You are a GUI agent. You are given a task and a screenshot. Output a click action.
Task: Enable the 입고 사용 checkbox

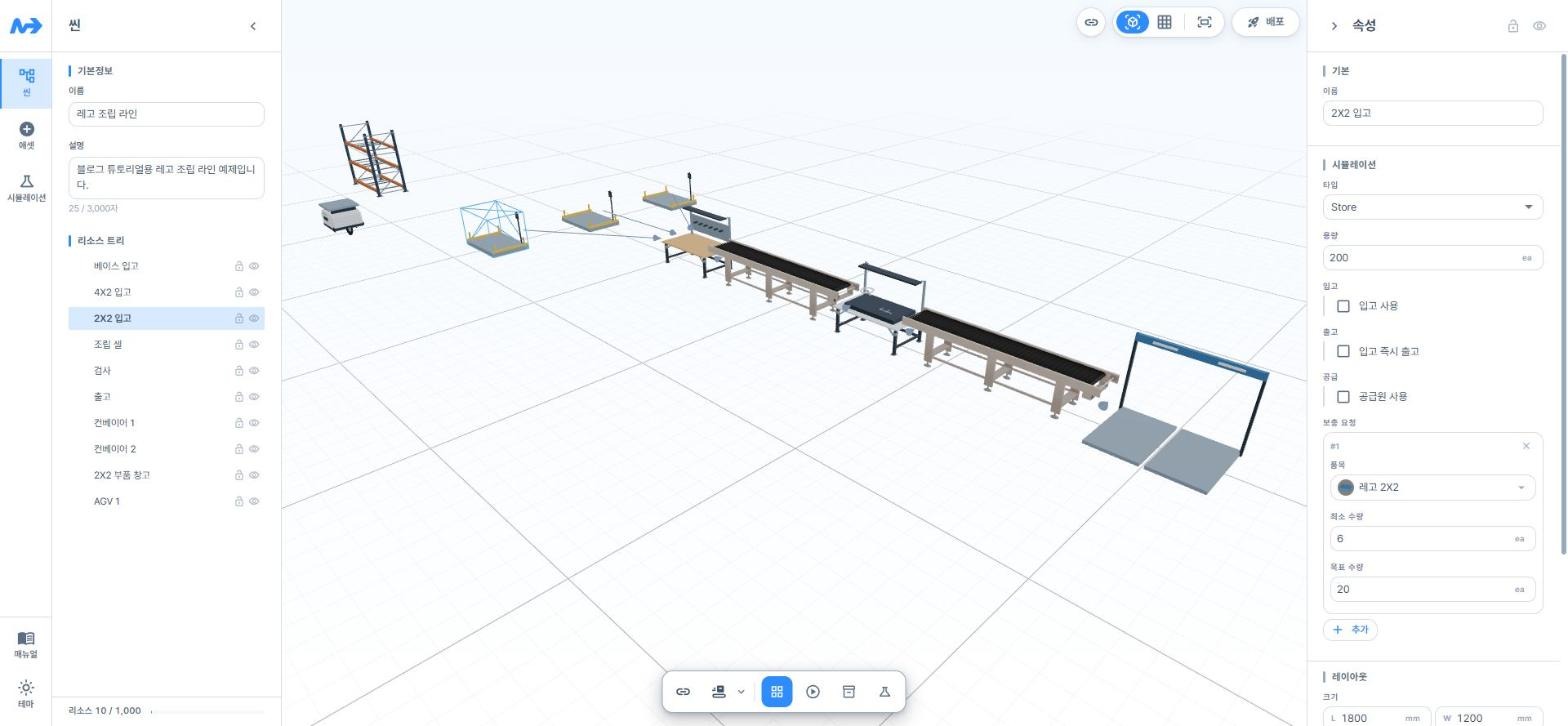pyautogui.click(x=1343, y=306)
